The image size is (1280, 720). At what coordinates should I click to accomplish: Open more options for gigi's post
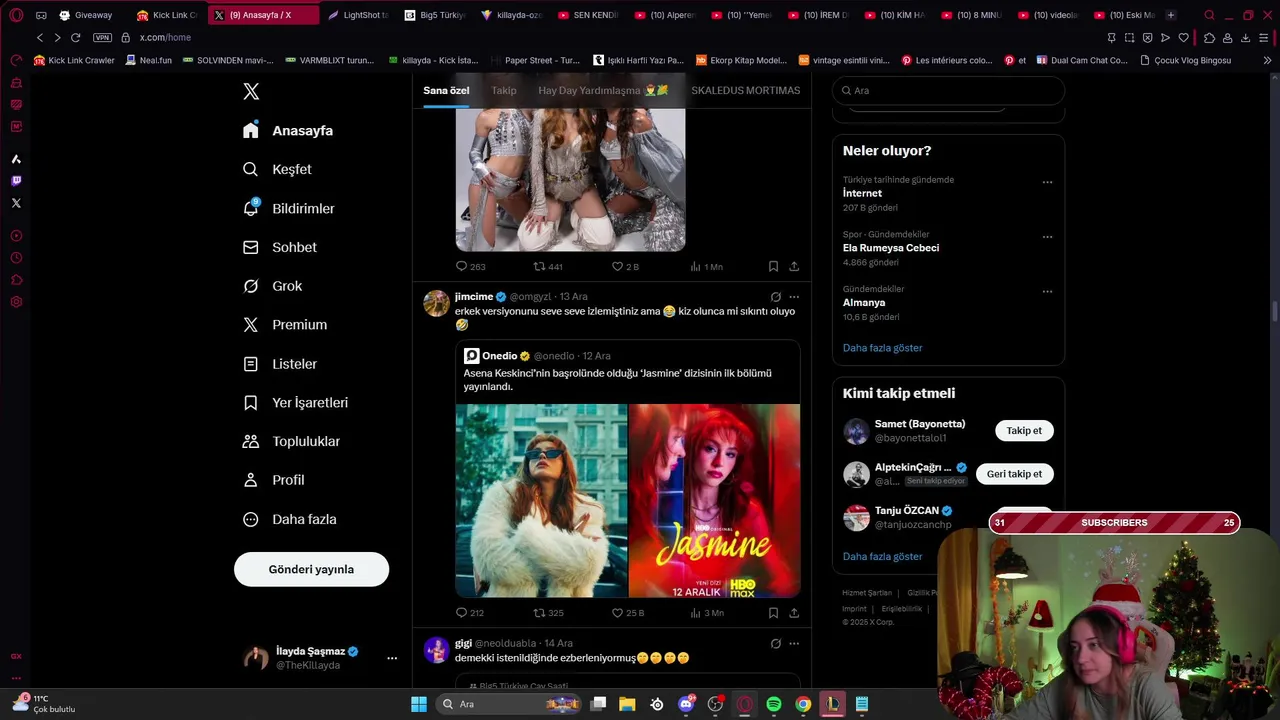(794, 644)
